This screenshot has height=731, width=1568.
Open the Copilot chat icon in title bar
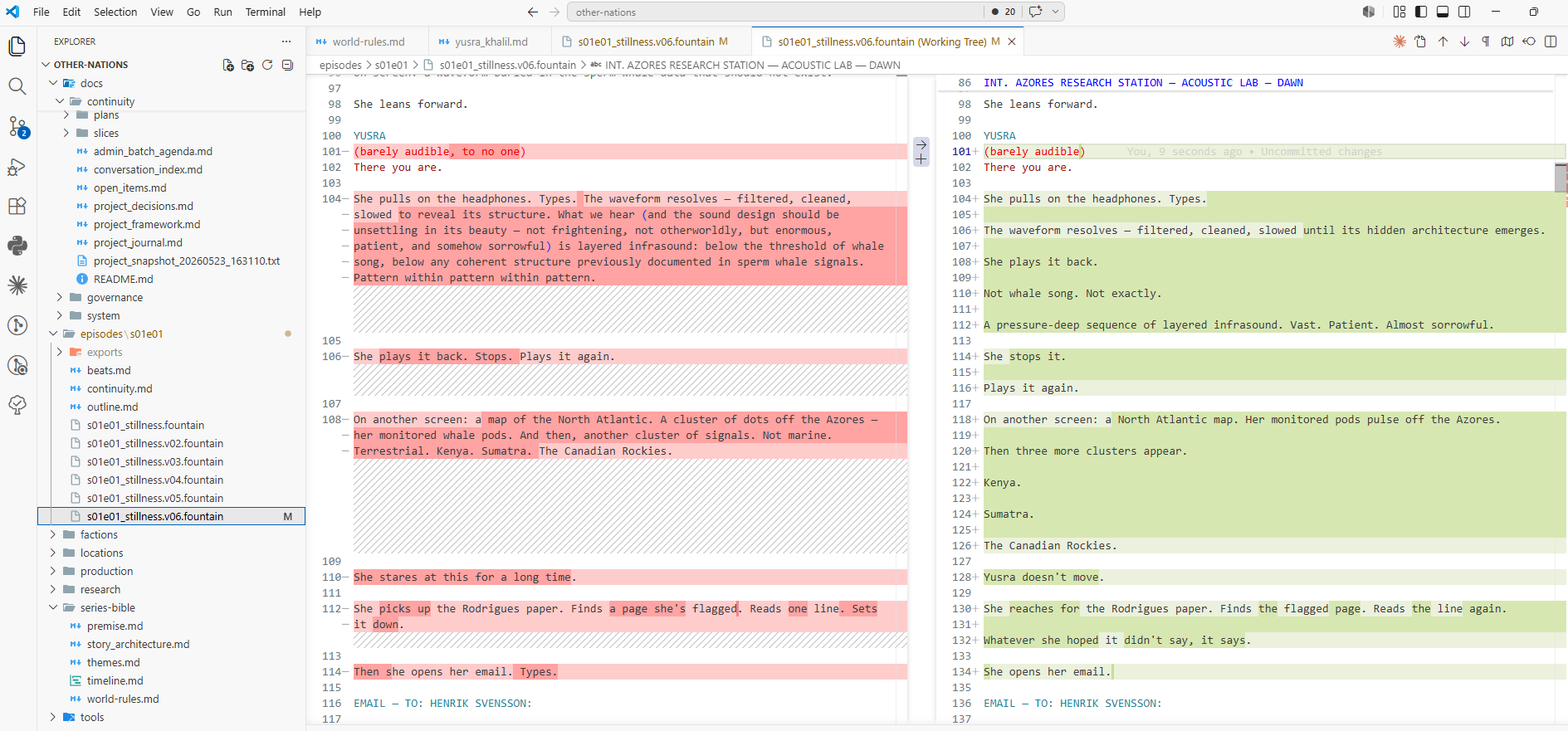[1035, 12]
